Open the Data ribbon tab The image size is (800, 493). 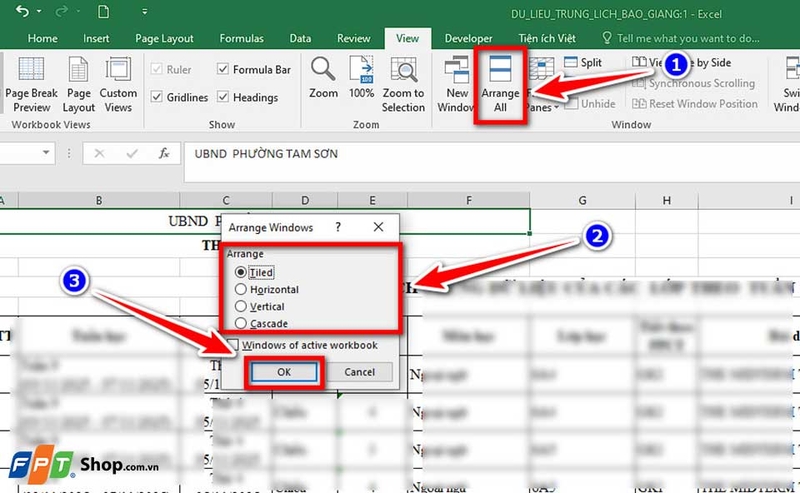(300, 38)
